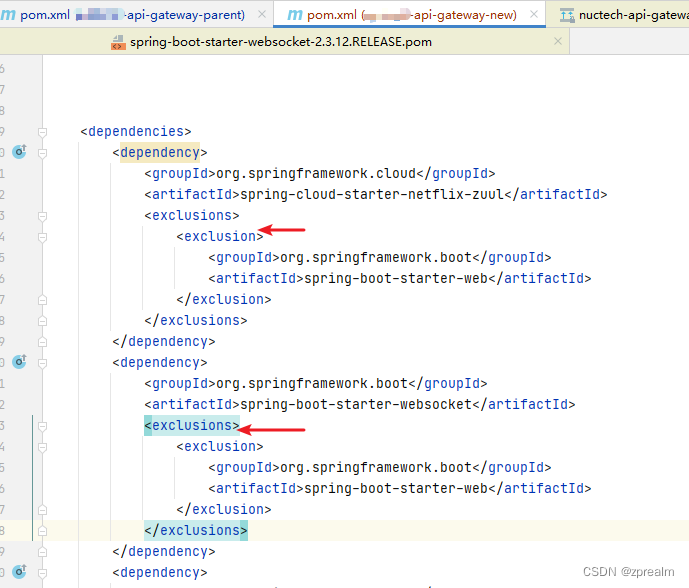Collapse the first exclusions block fold marker
Viewport: 689px width, 588px height.
point(43,216)
